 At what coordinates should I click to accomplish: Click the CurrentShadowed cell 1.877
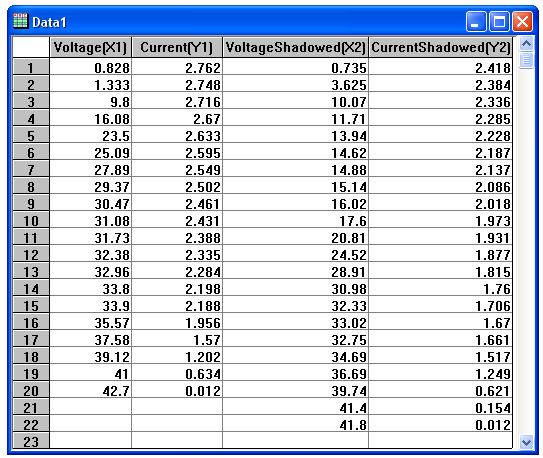point(441,254)
